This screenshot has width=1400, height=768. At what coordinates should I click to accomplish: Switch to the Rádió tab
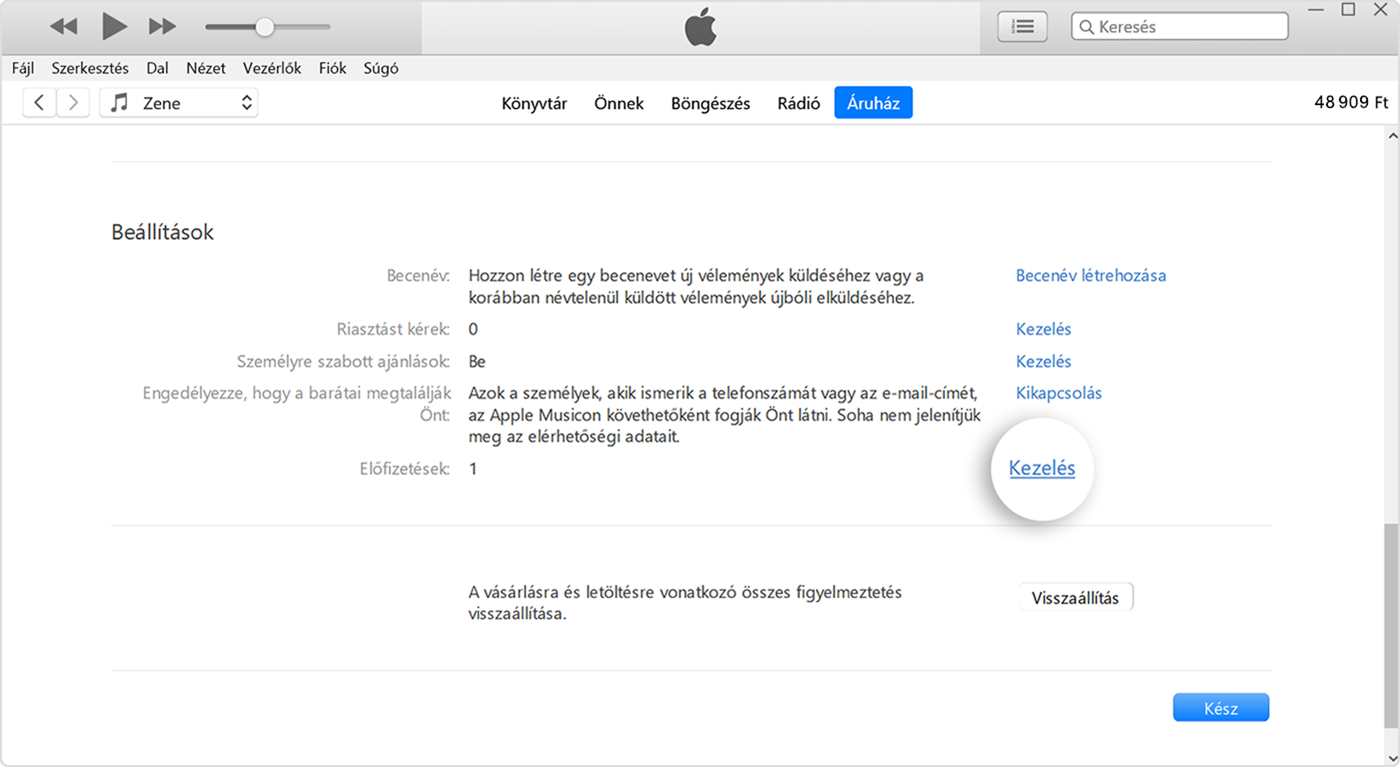tap(798, 102)
